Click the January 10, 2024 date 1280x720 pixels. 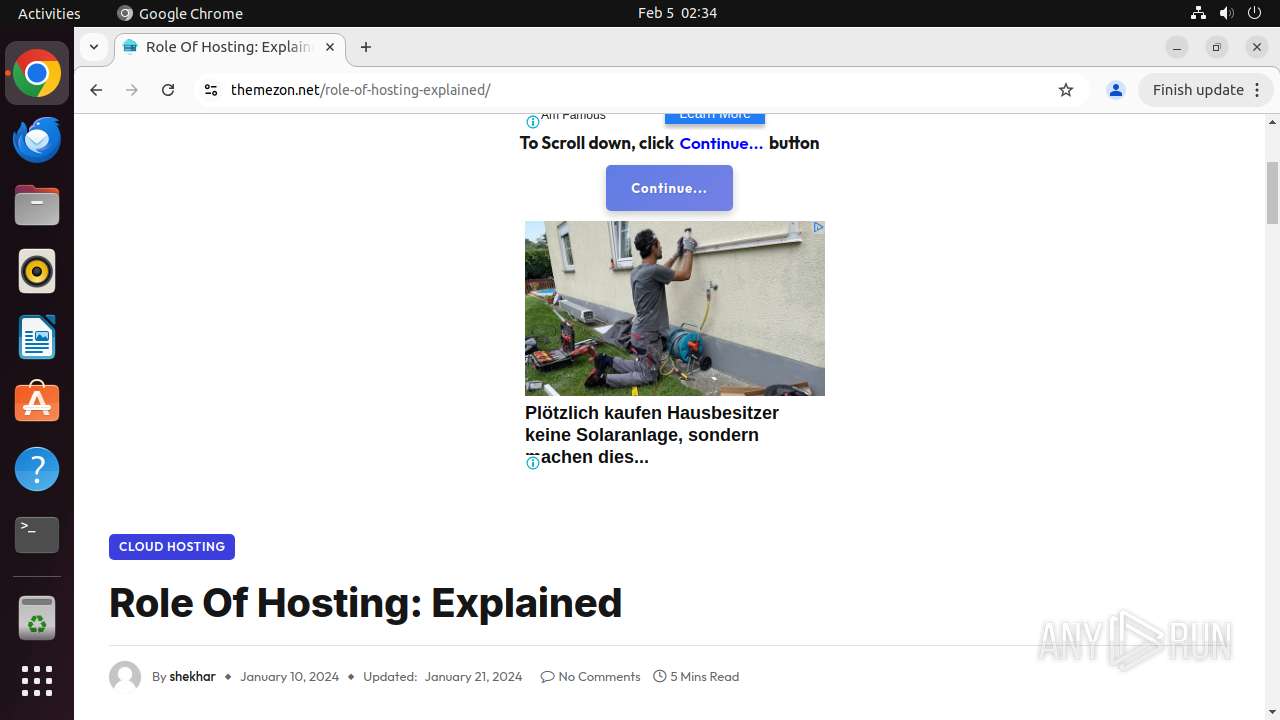pos(289,677)
